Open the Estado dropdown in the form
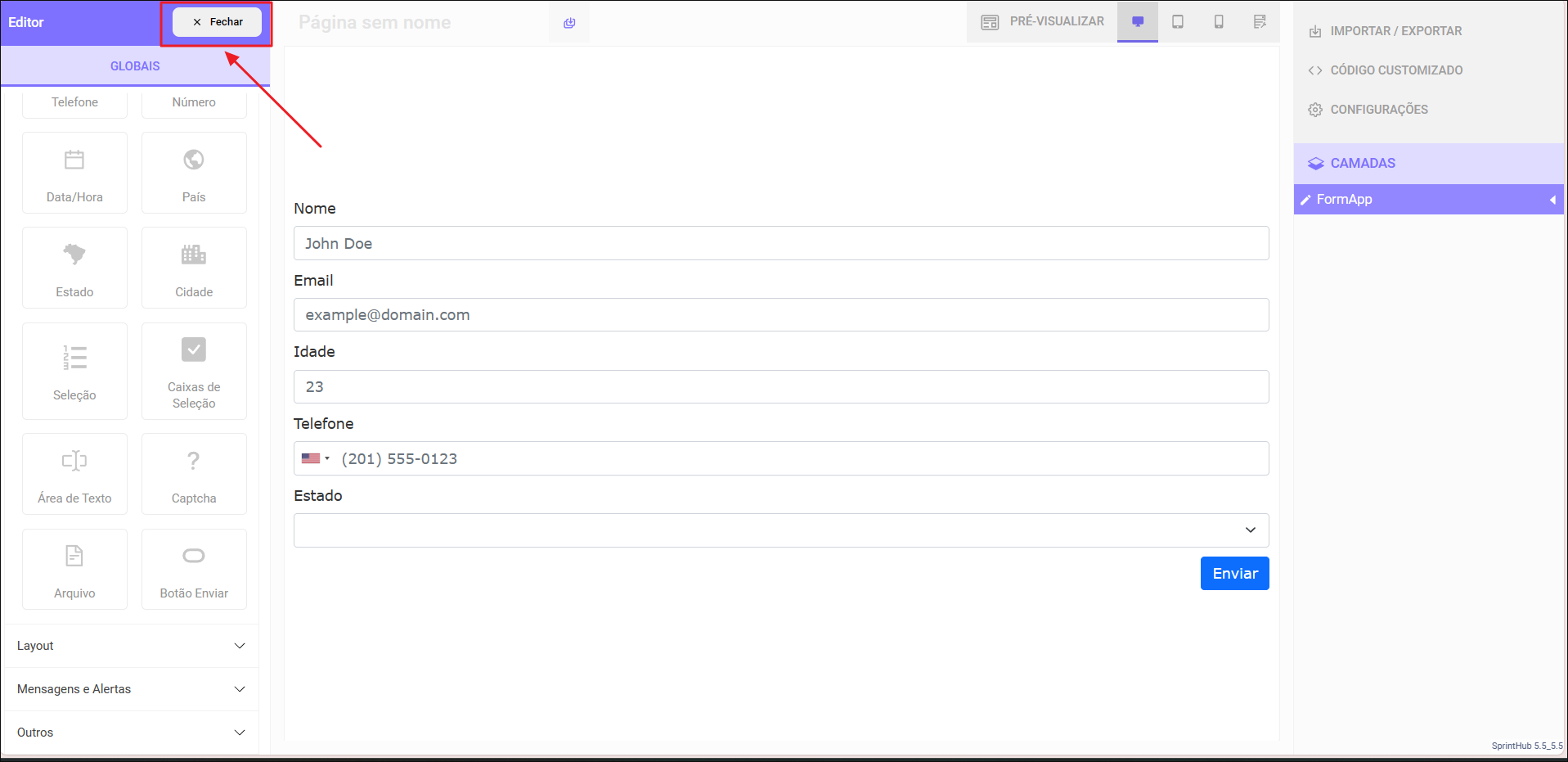This screenshot has height=762, width=1568. 780,530
